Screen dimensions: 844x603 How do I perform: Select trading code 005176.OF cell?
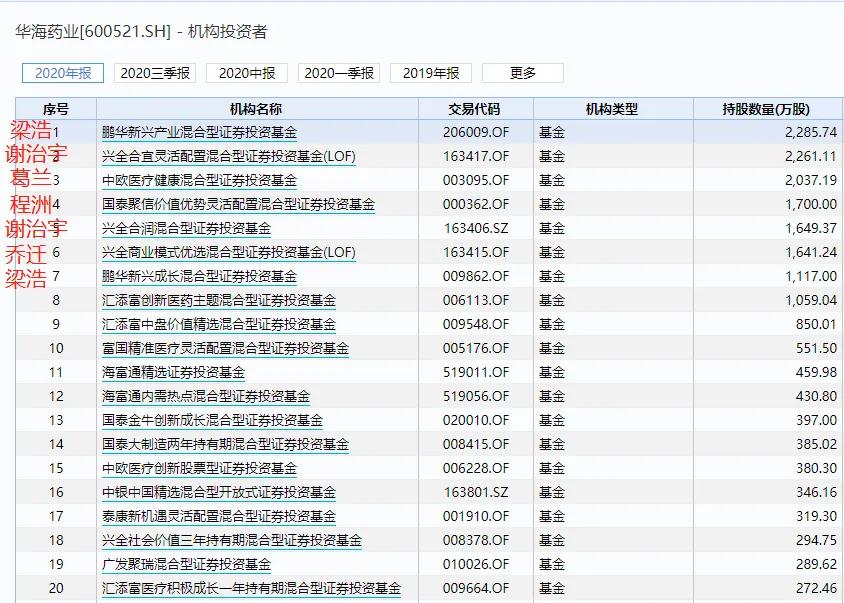[x=476, y=348]
